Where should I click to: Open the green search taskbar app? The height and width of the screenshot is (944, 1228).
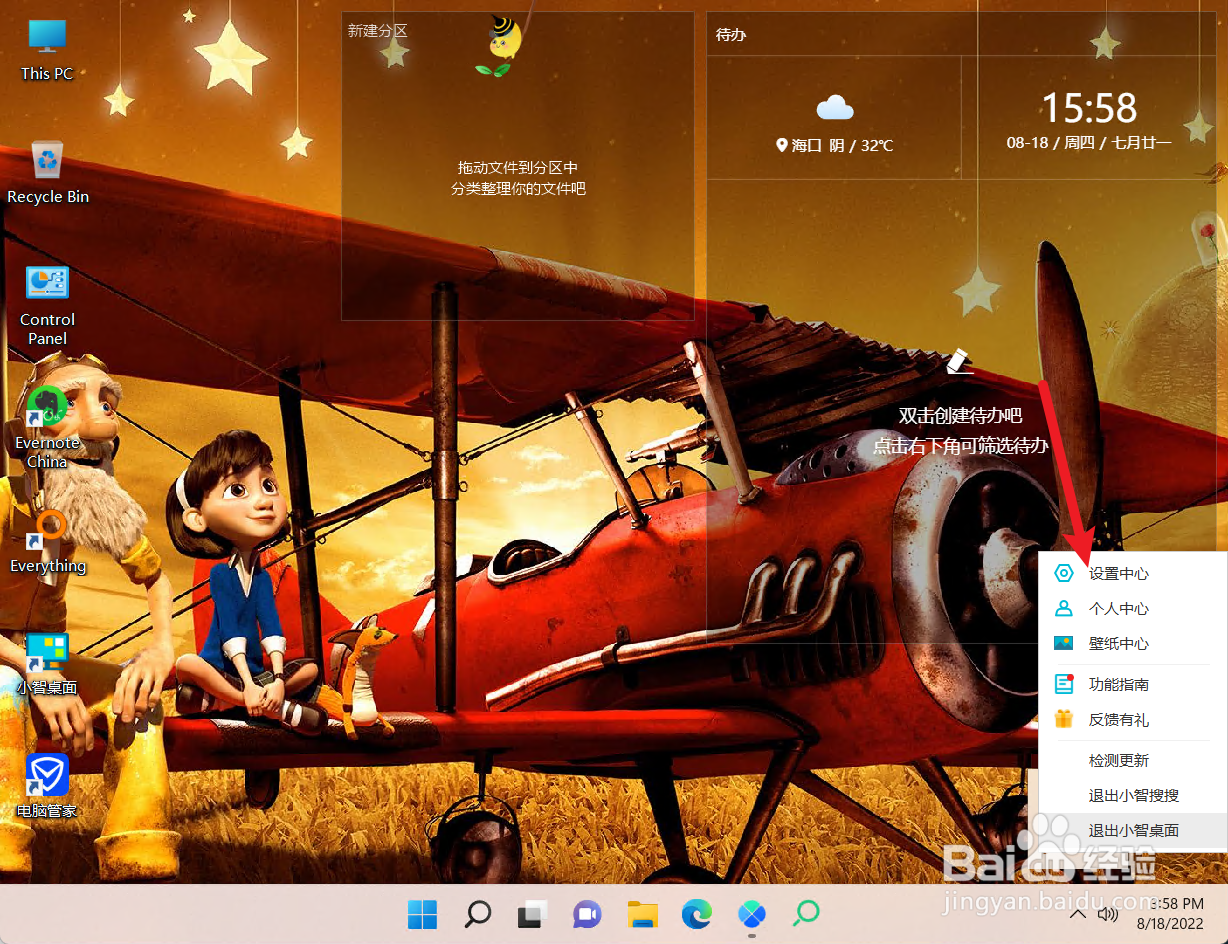pyautogui.click(x=806, y=913)
